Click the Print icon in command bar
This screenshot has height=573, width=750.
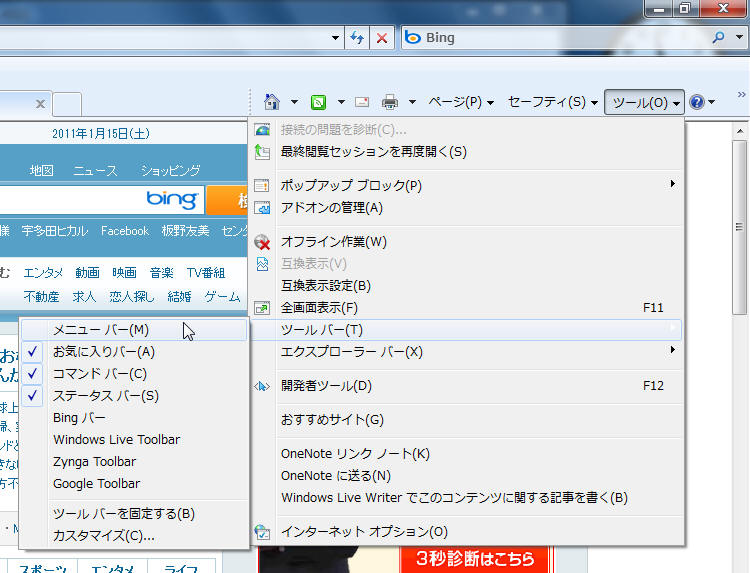(x=390, y=102)
